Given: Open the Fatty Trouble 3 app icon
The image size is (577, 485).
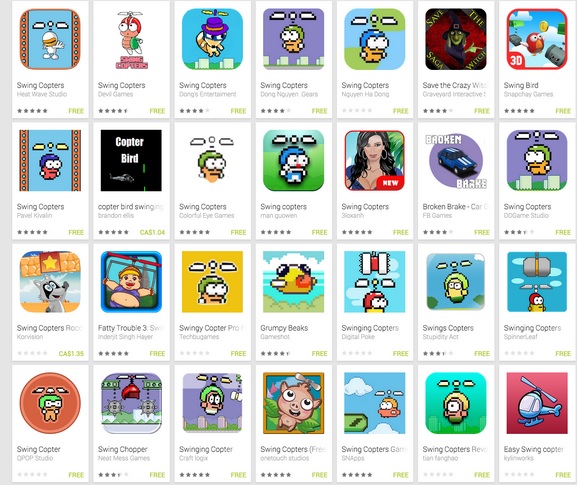Looking at the screenshot, I should pos(131,282).
